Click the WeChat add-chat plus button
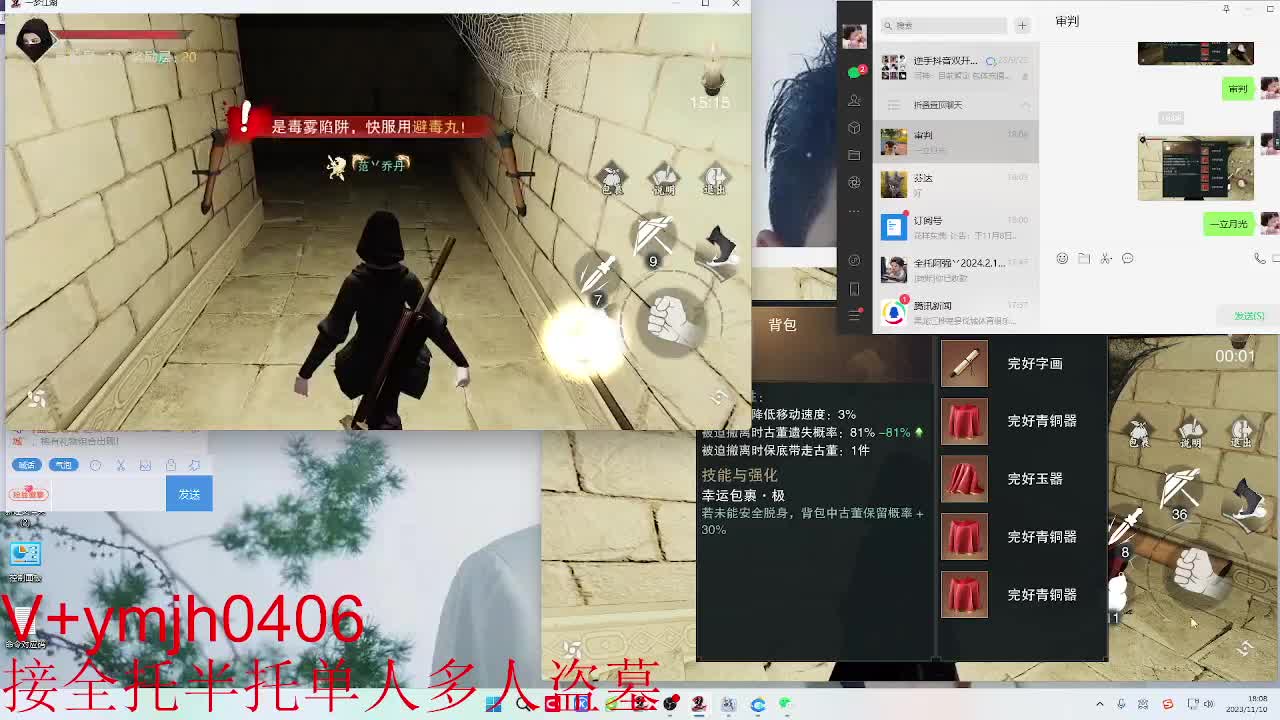Screen dimensions: 1280x720 point(1022,25)
